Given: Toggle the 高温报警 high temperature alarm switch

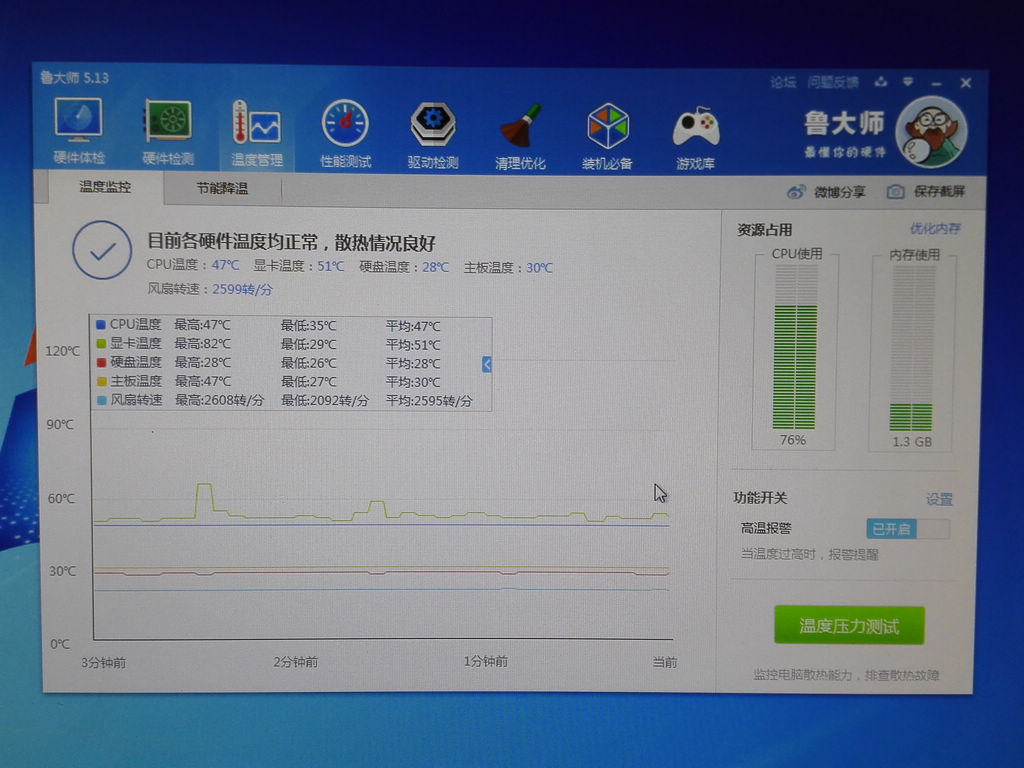Looking at the screenshot, I should [x=907, y=529].
